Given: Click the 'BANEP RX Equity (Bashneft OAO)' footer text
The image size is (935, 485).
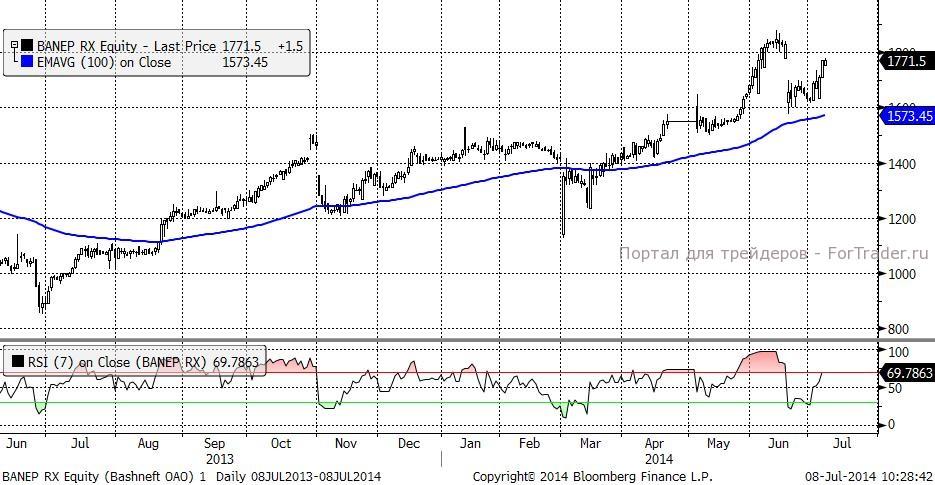Looking at the screenshot, I should point(98,477).
